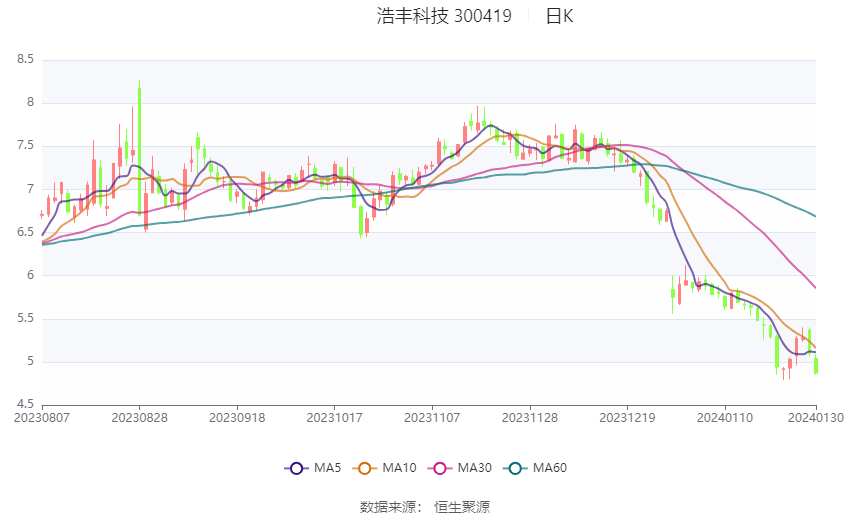Click the chart title 浩丰科技 300419

[x=444, y=16]
